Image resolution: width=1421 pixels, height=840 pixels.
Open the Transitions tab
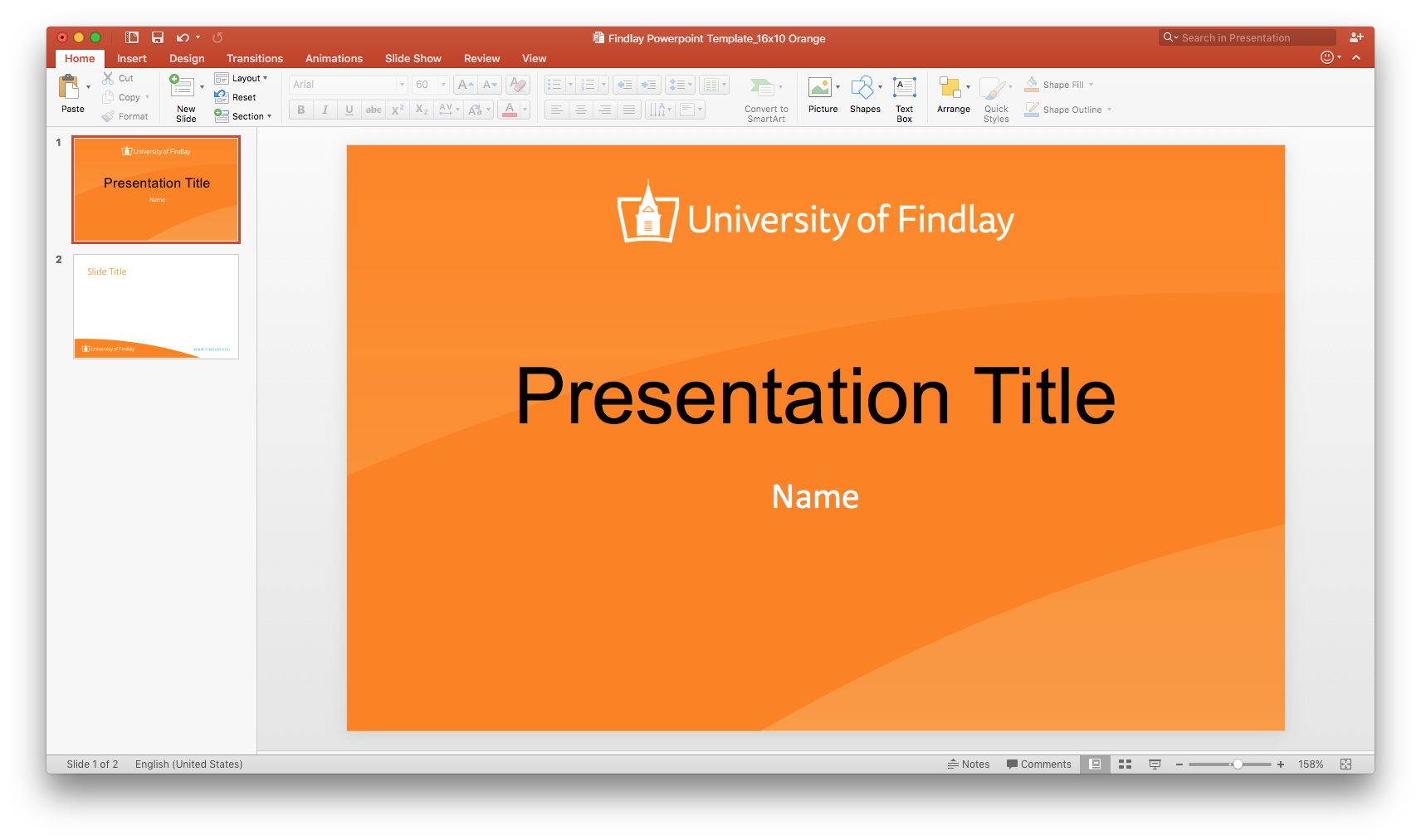[x=255, y=58]
